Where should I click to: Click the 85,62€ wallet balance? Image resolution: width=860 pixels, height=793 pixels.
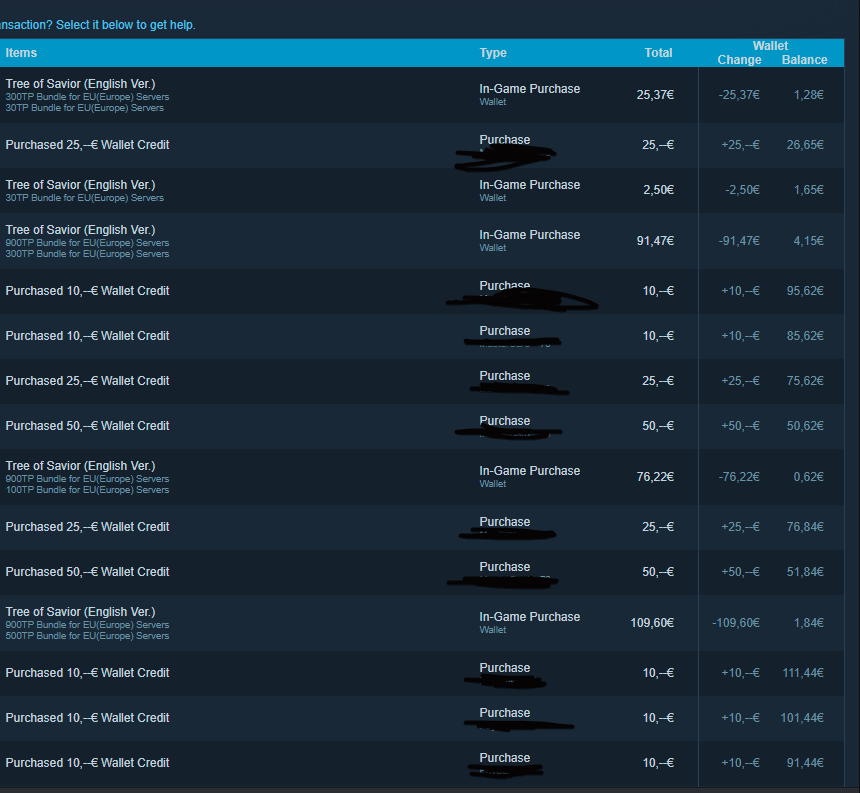(805, 336)
